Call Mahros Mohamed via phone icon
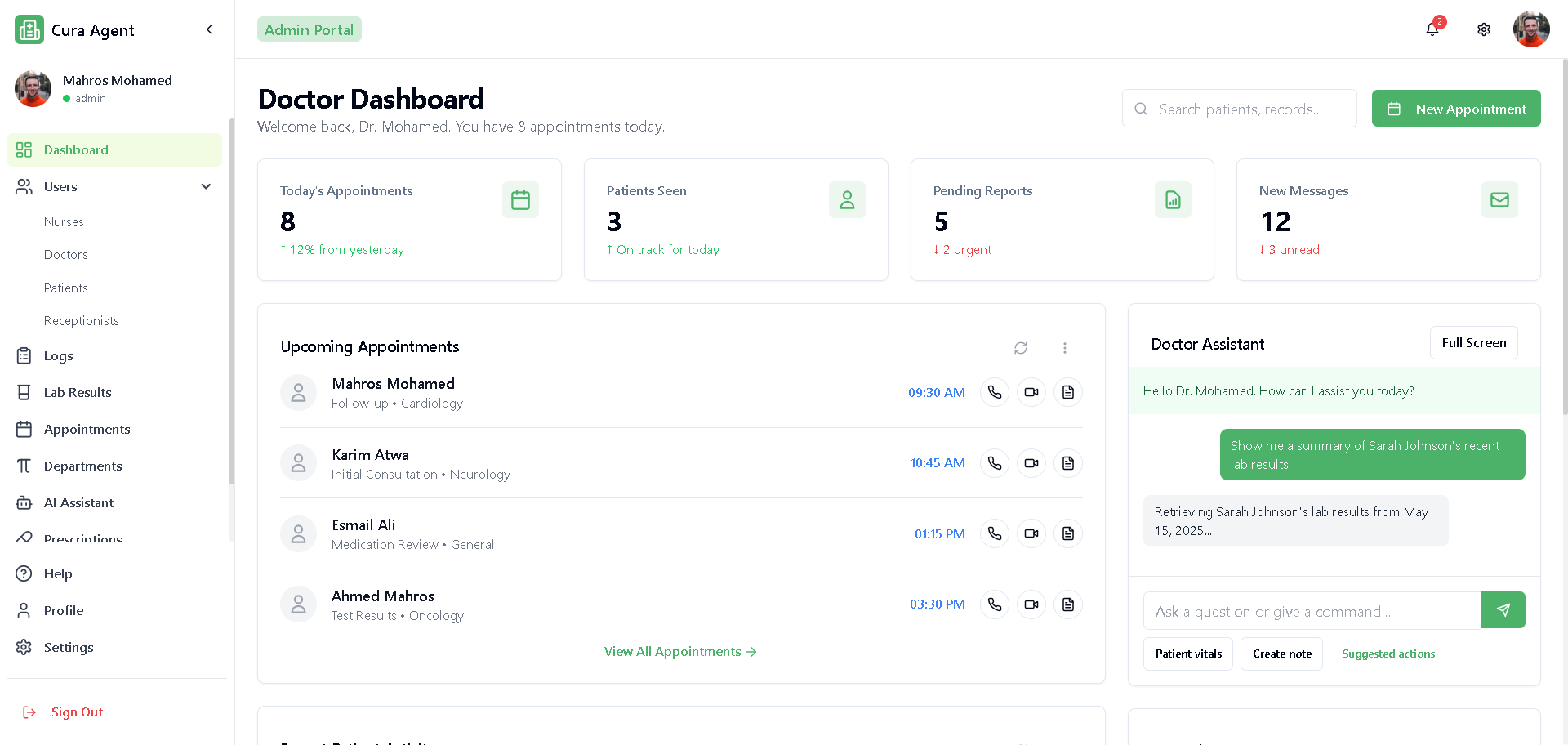The image size is (1568, 745). tap(994, 392)
